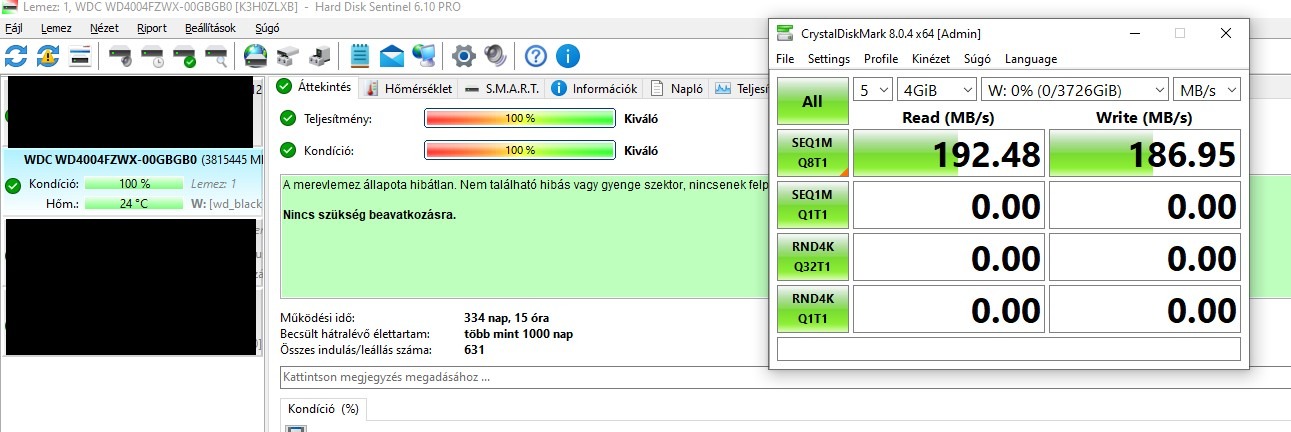The width and height of the screenshot is (1291, 432).
Task: Open settings via the gear icon
Action: [x=463, y=55]
